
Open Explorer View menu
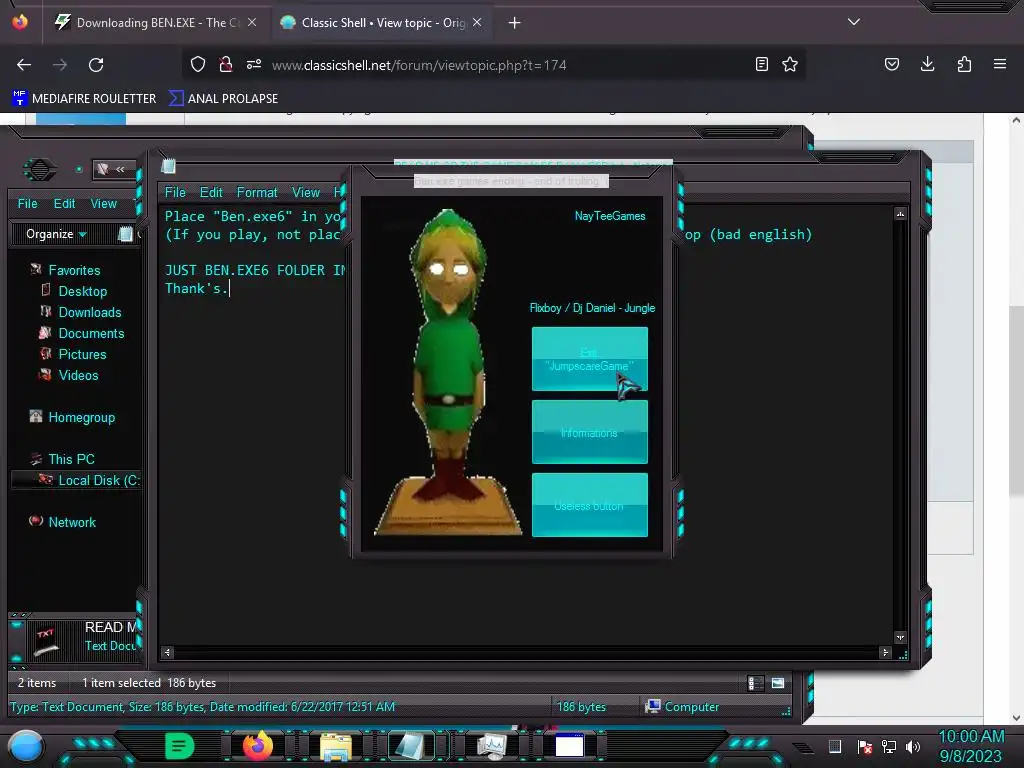coord(103,204)
